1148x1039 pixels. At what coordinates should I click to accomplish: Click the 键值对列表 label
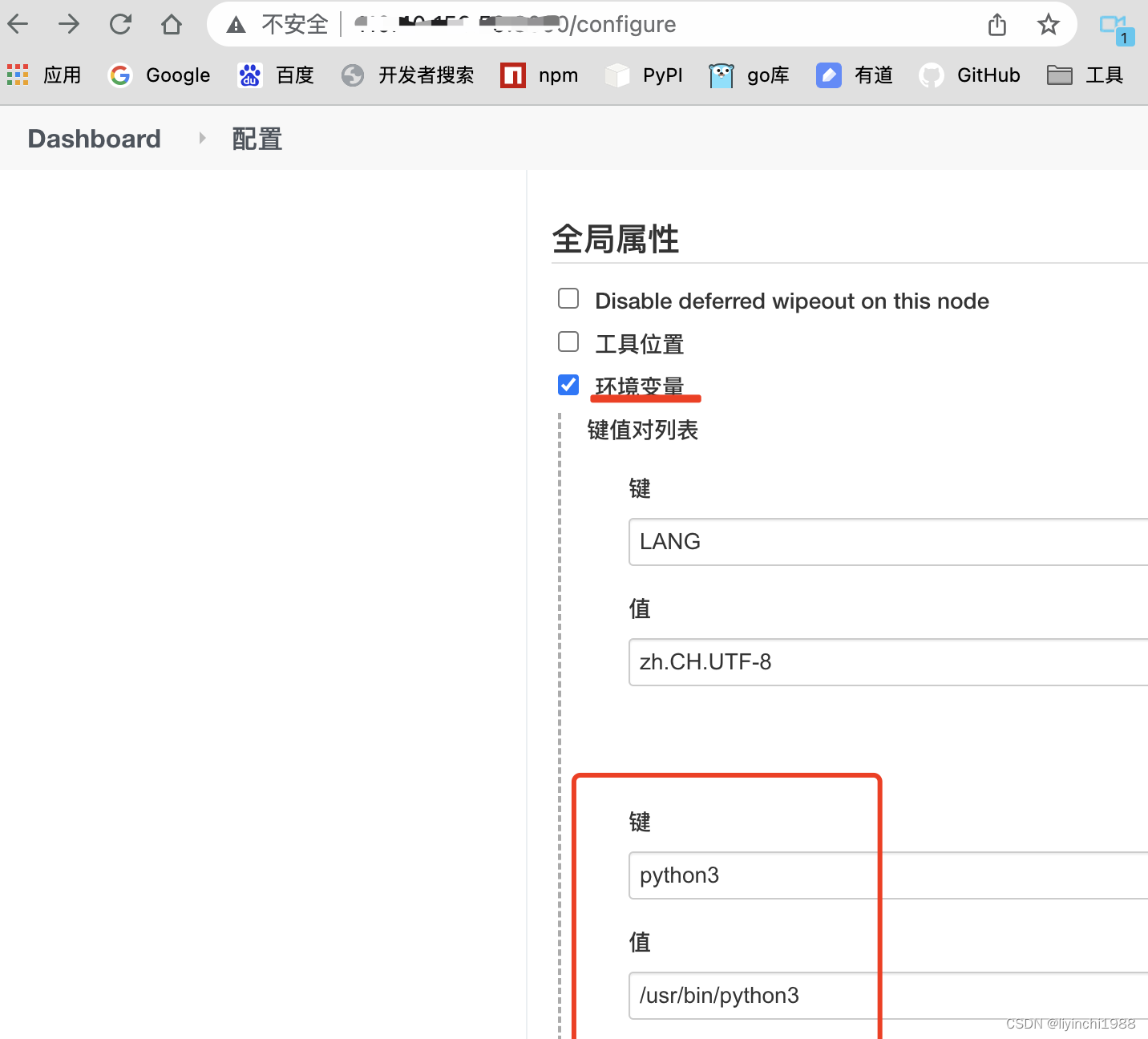coord(643,431)
